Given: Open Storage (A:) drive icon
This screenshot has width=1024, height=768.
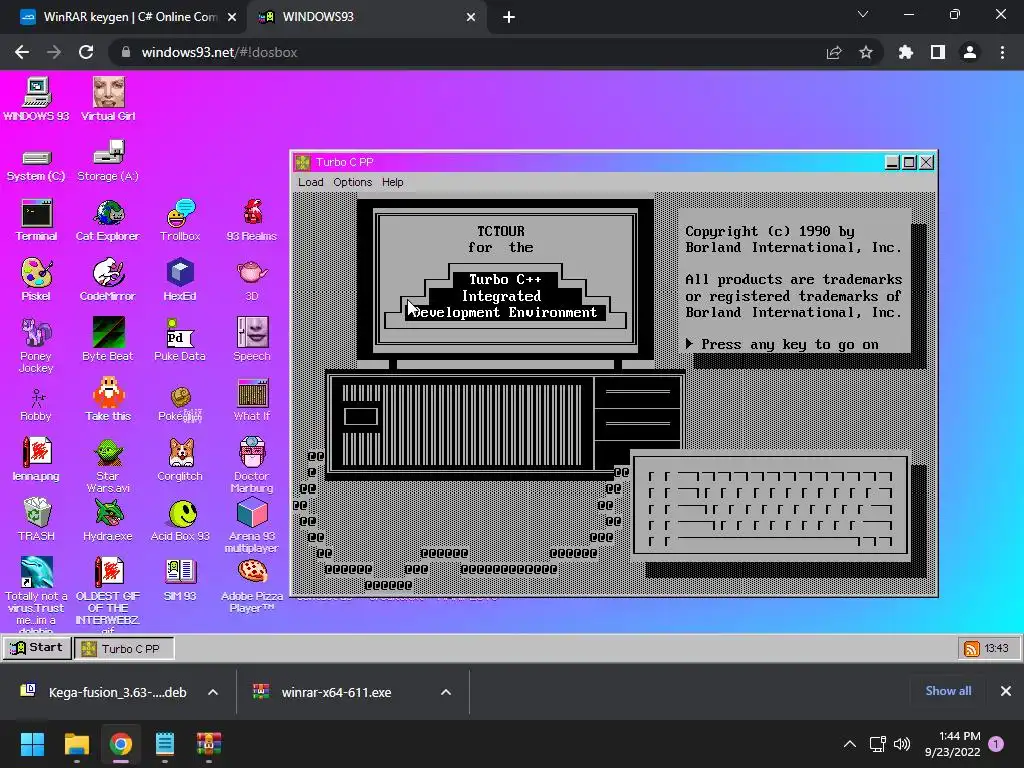Looking at the screenshot, I should click(x=108, y=161).
